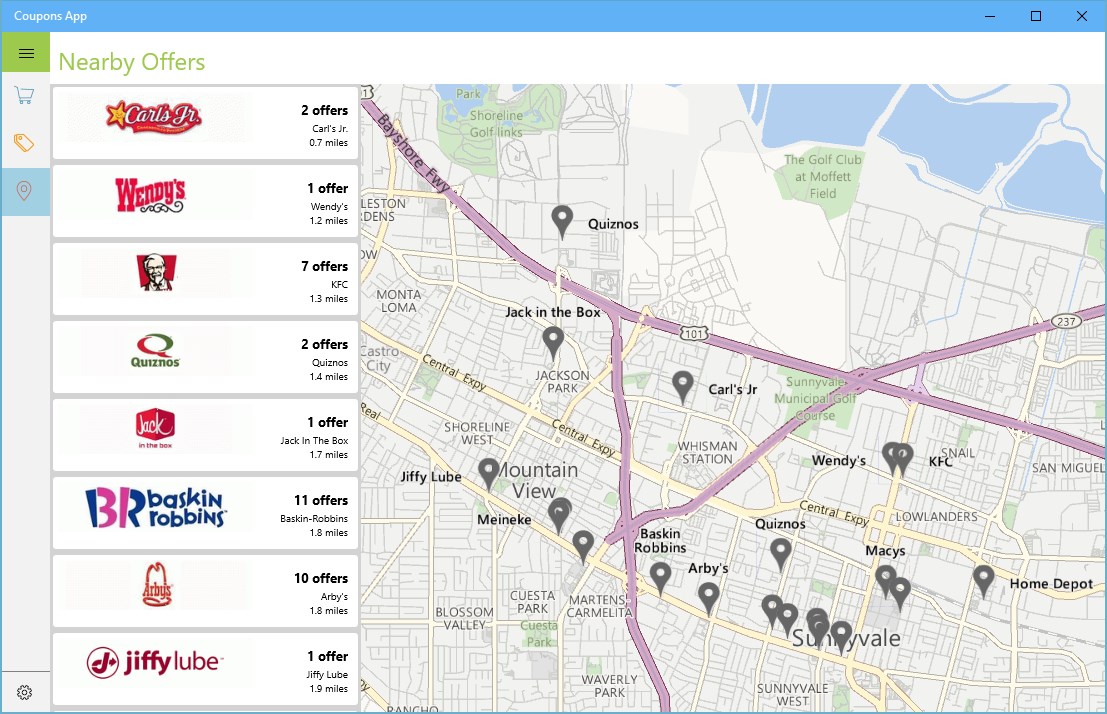This screenshot has width=1107, height=714.
Task: Click the '1.7 miles' distance text
Action: pos(328,455)
